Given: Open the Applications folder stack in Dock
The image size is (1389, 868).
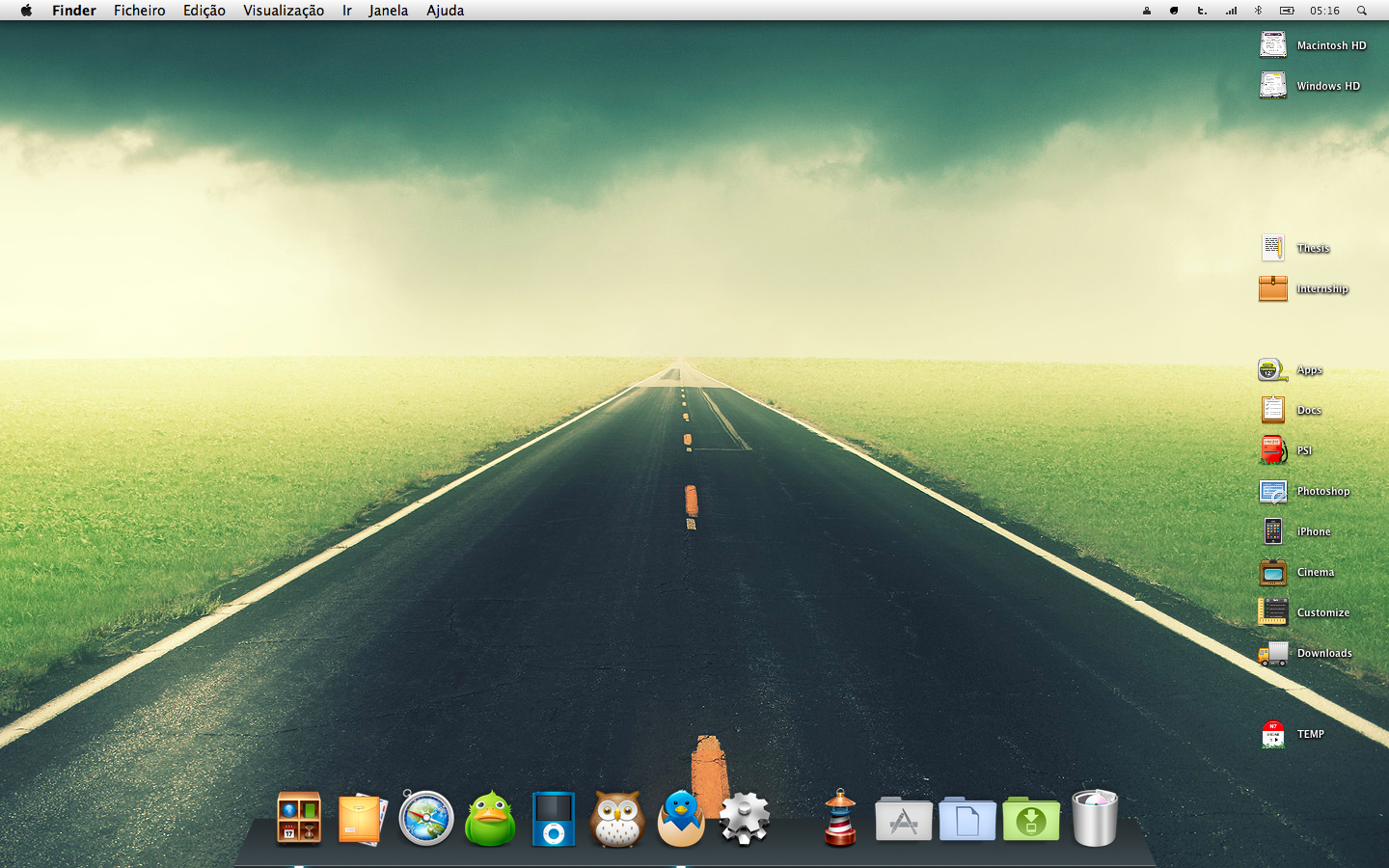Looking at the screenshot, I should (904, 819).
